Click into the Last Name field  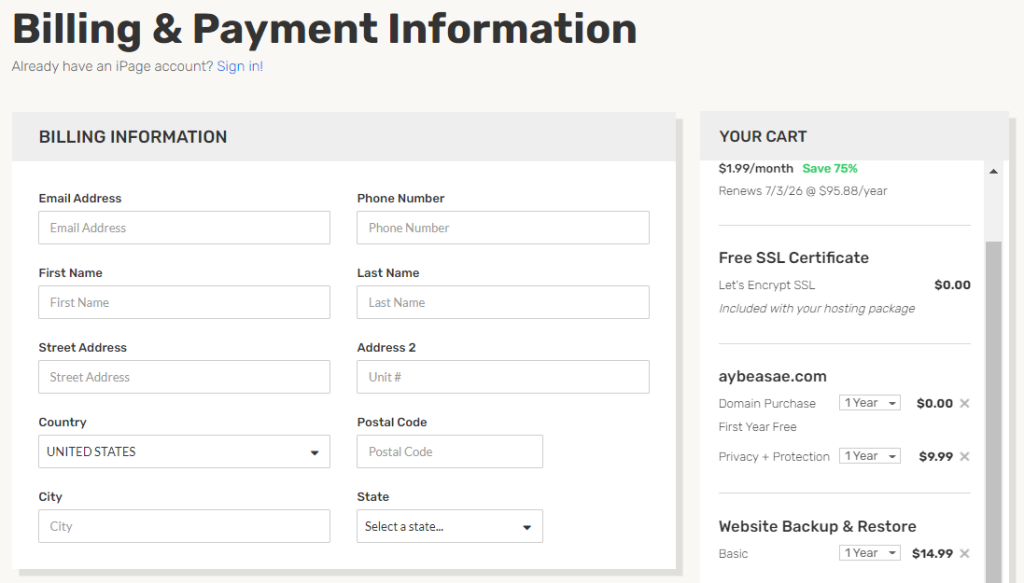(503, 302)
